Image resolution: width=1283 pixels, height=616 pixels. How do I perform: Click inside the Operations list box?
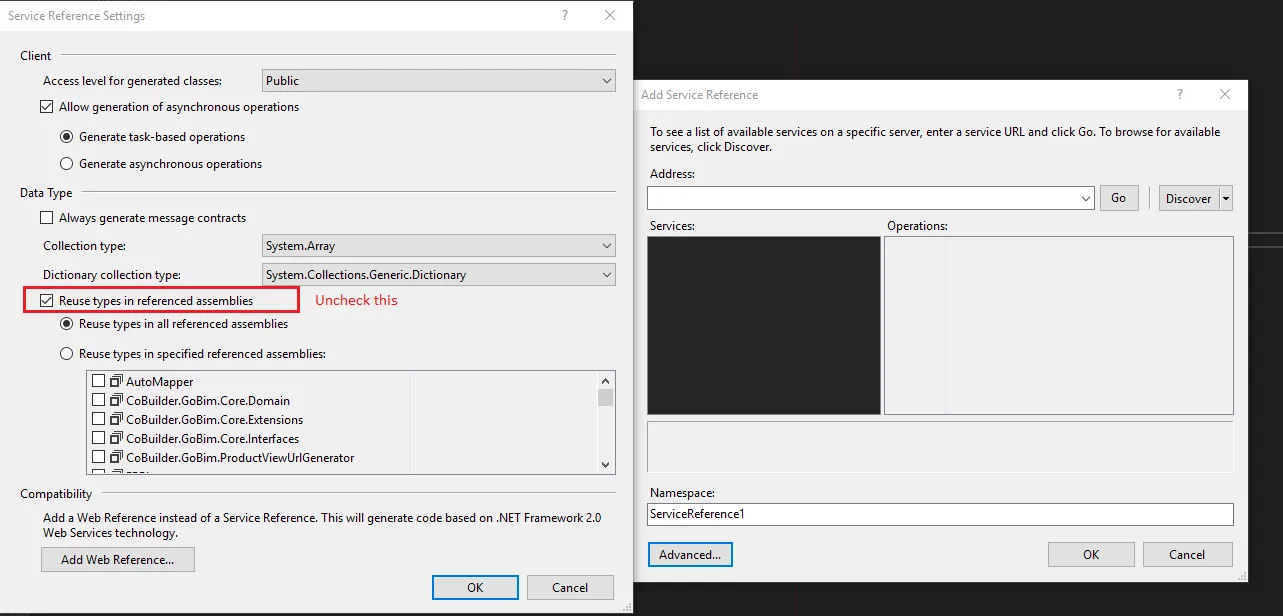point(1059,325)
